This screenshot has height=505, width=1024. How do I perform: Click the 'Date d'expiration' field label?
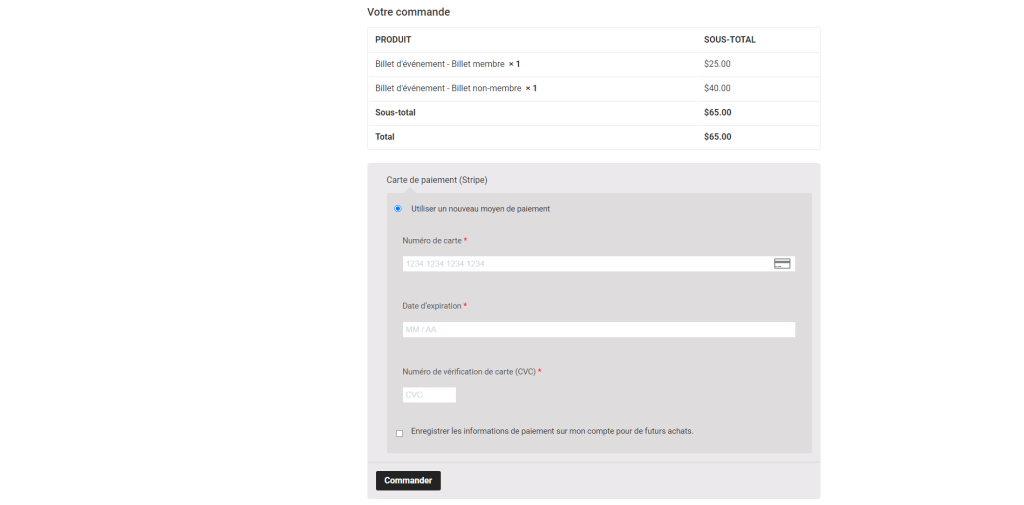pos(432,306)
